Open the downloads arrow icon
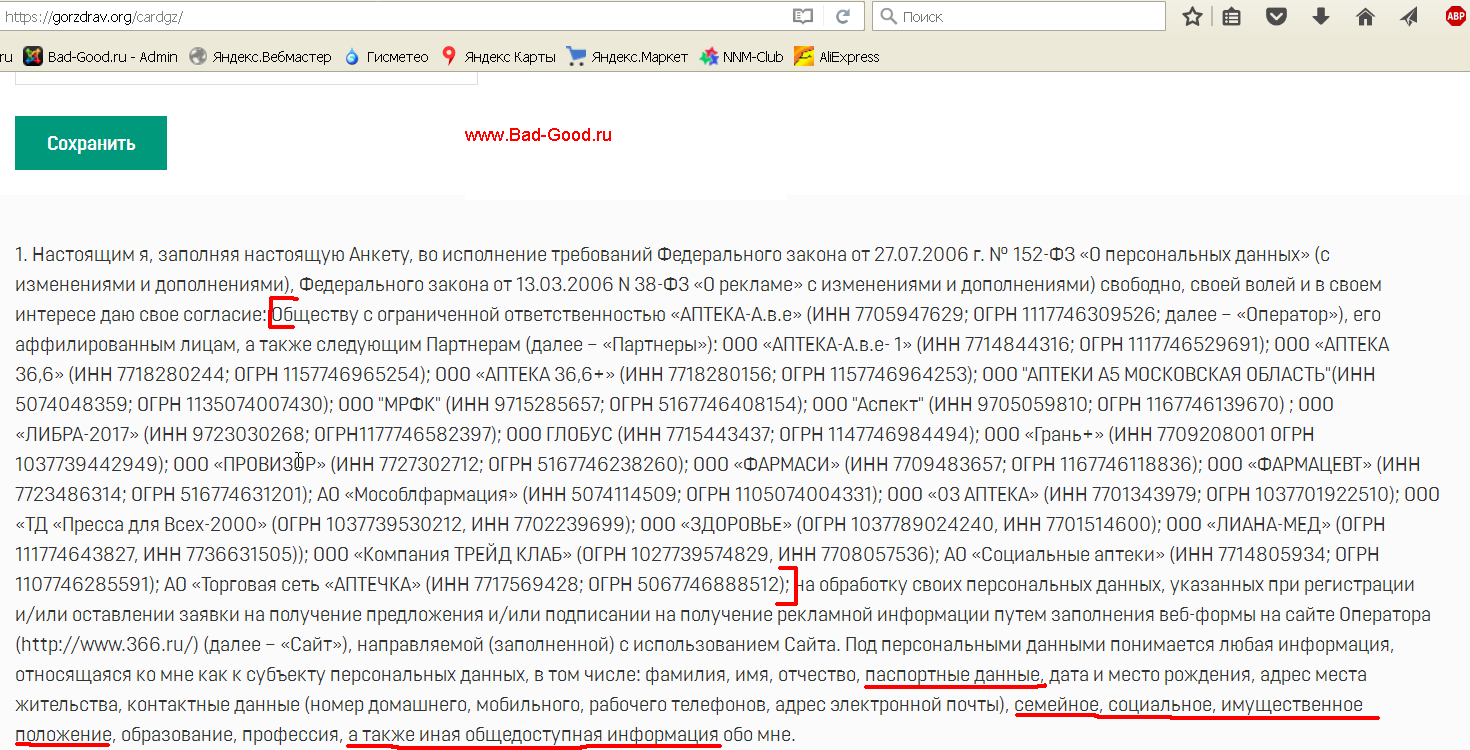Screen dimensions: 1470x750 click(x=1320, y=16)
